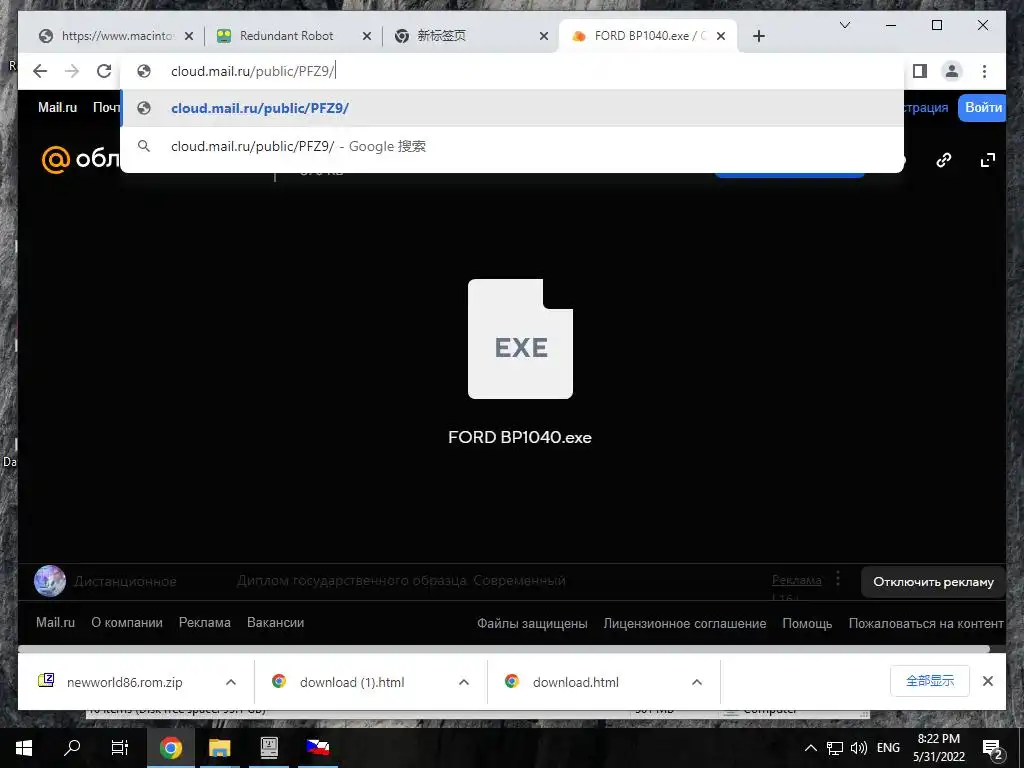Open Пожаловаться на контент link
Image resolution: width=1024 pixels, height=768 pixels.
[925, 623]
